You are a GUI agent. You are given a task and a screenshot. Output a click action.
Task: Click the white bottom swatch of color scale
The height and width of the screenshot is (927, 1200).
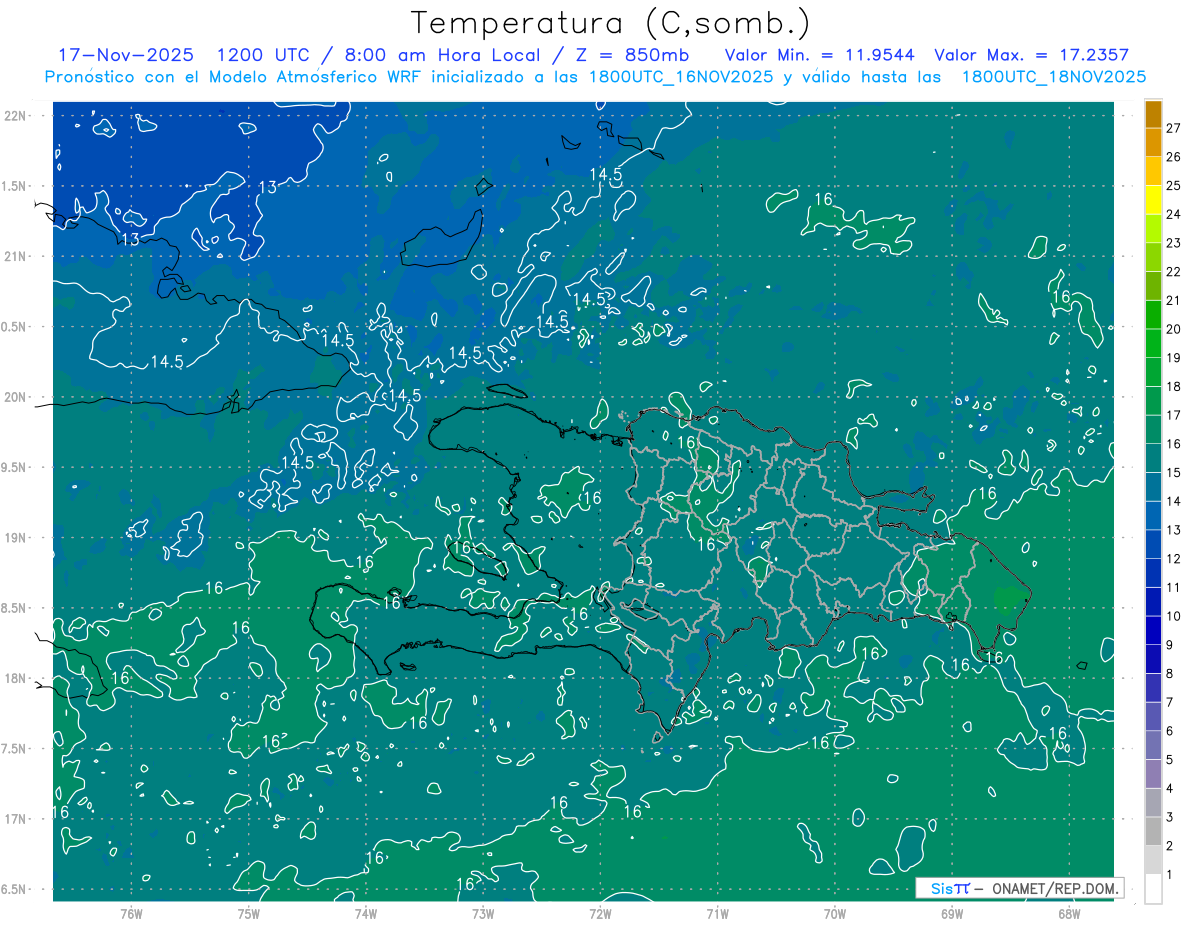[1154, 889]
